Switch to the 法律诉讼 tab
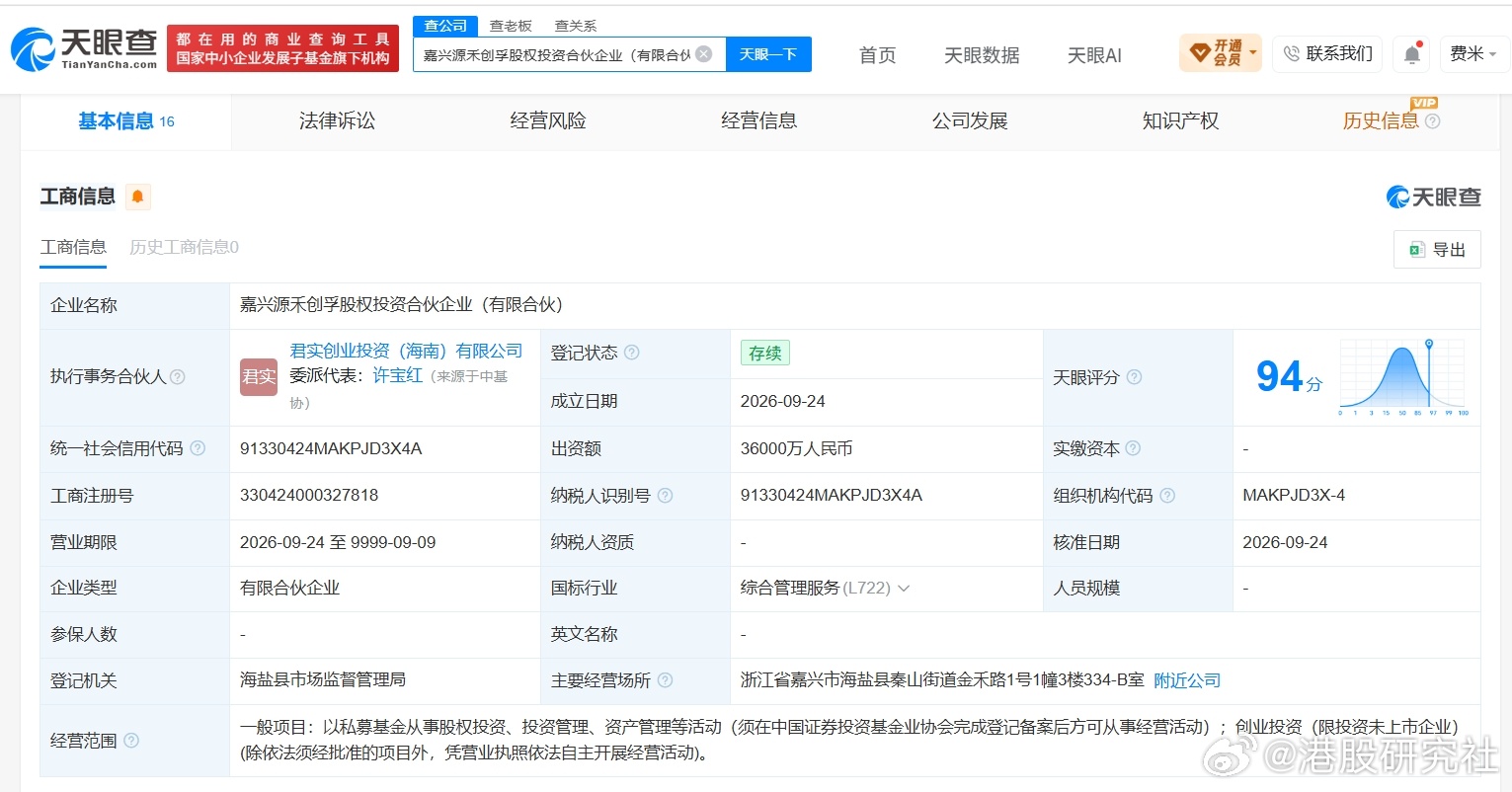The width and height of the screenshot is (1512, 792). (x=337, y=121)
